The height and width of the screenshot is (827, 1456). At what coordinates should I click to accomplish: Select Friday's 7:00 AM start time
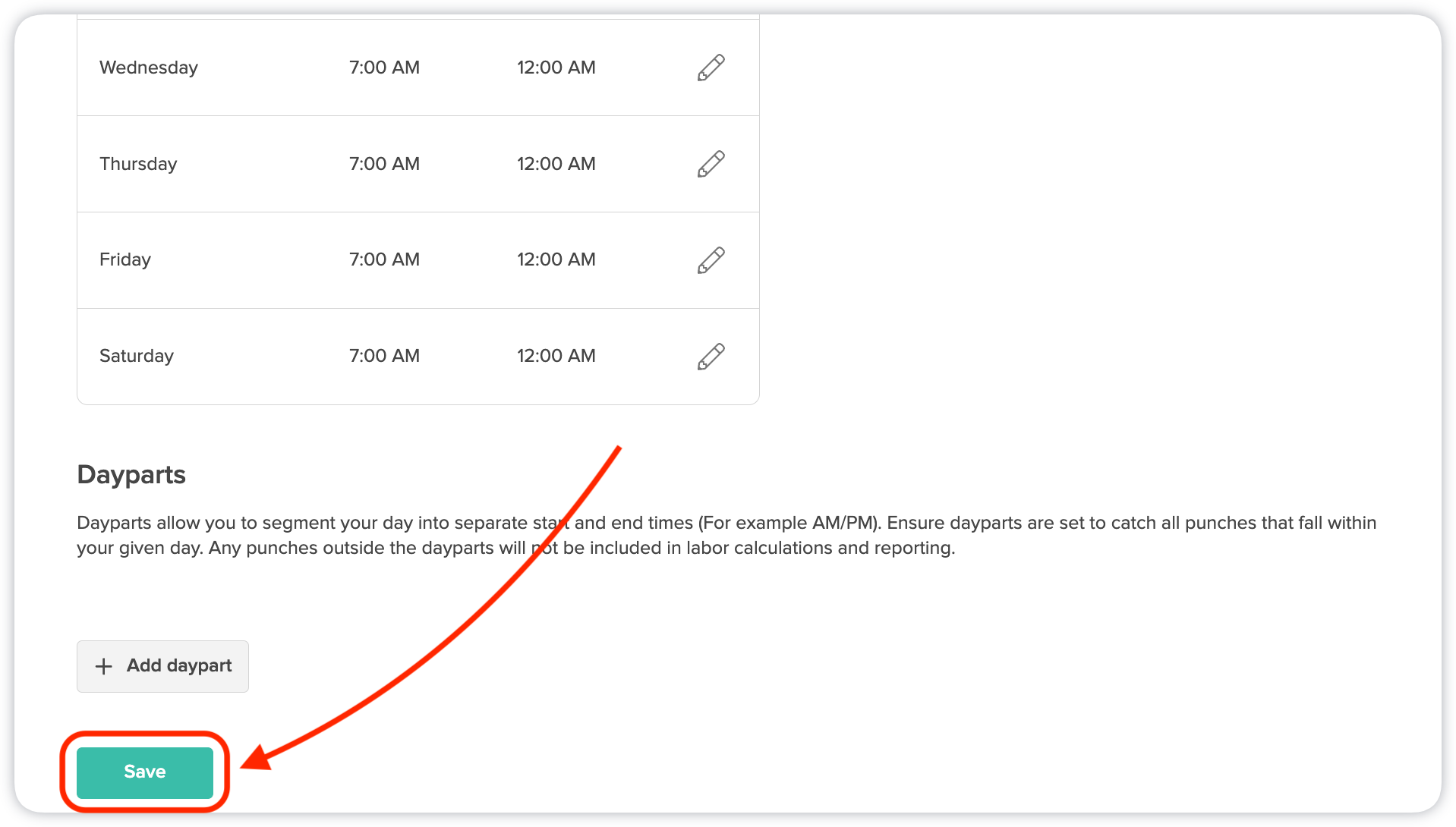(385, 260)
